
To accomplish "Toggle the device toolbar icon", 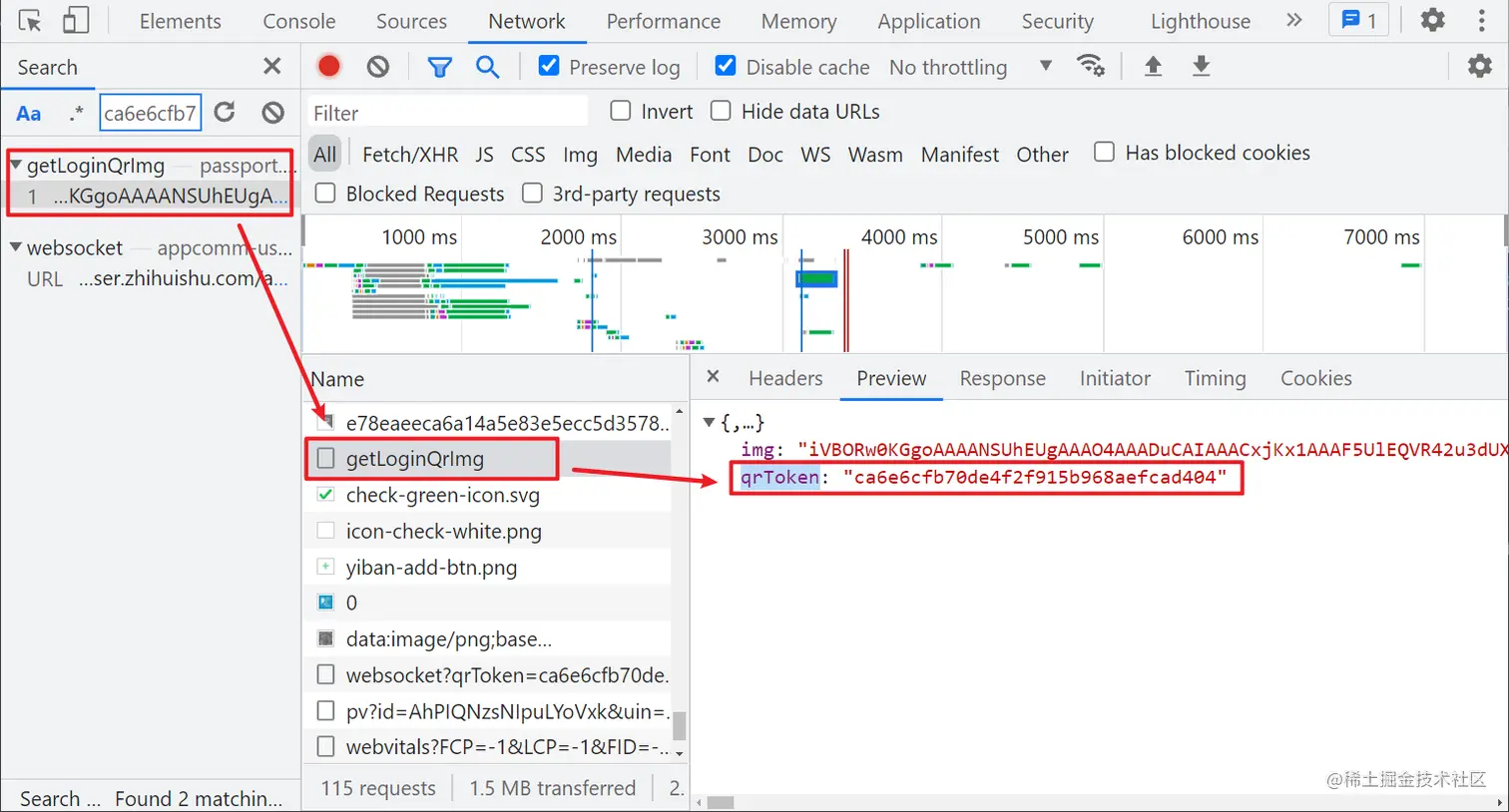I will [76, 21].
